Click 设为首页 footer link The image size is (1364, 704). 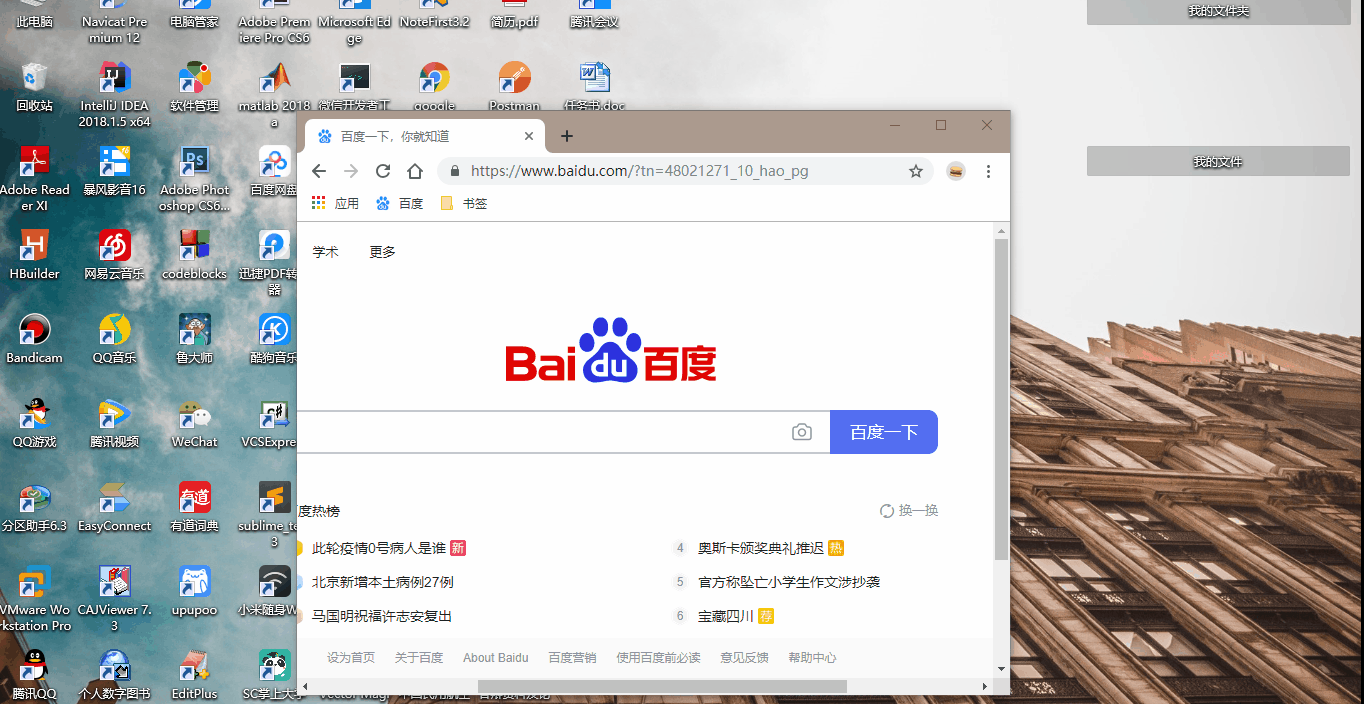pyautogui.click(x=351, y=658)
